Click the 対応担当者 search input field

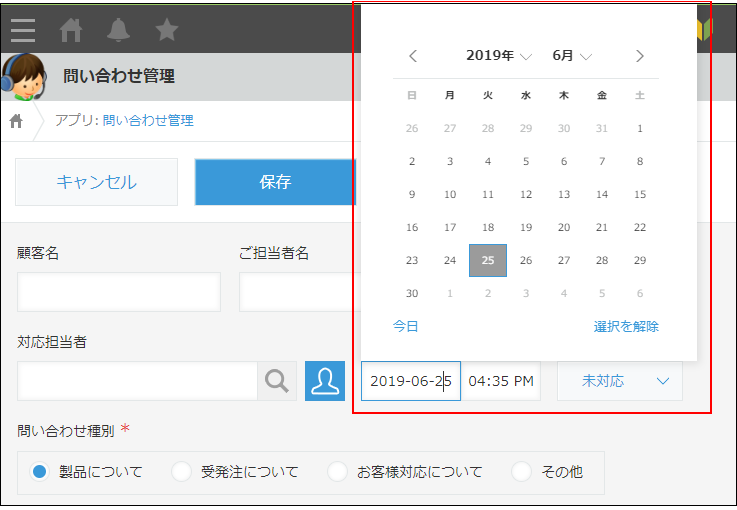pyautogui.click(x=138, y=381)
